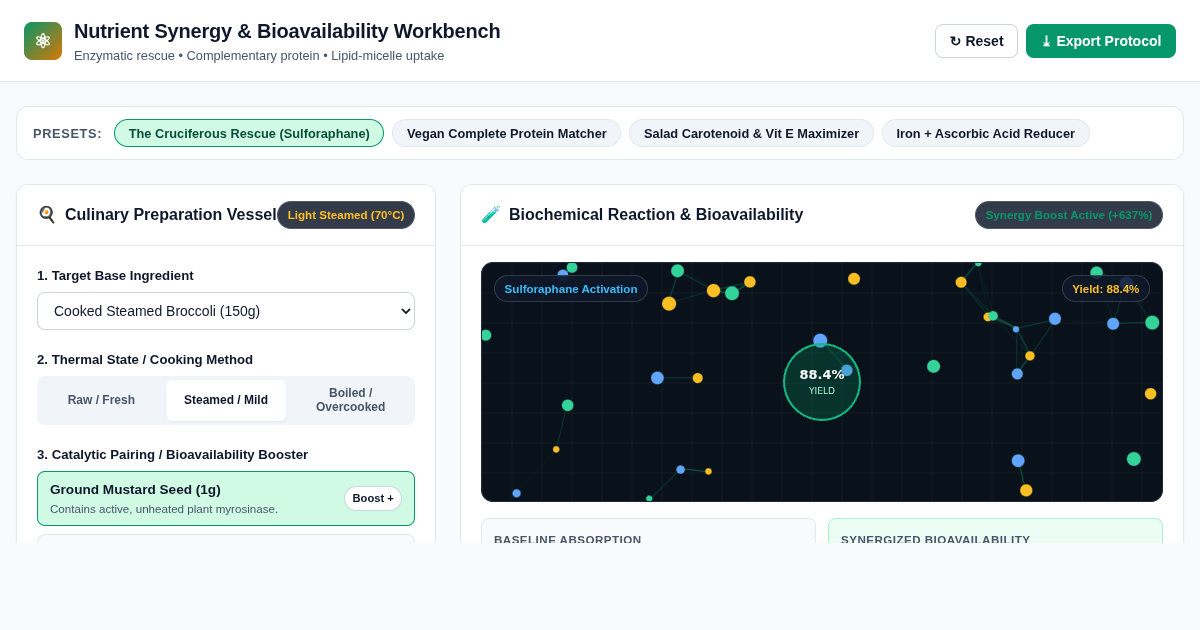The width and height of the screenshot is (1200, 630).
Task: Set thermal state to Boiled / Overcooked
Action: pyautogui.click(x=350, y=400)
